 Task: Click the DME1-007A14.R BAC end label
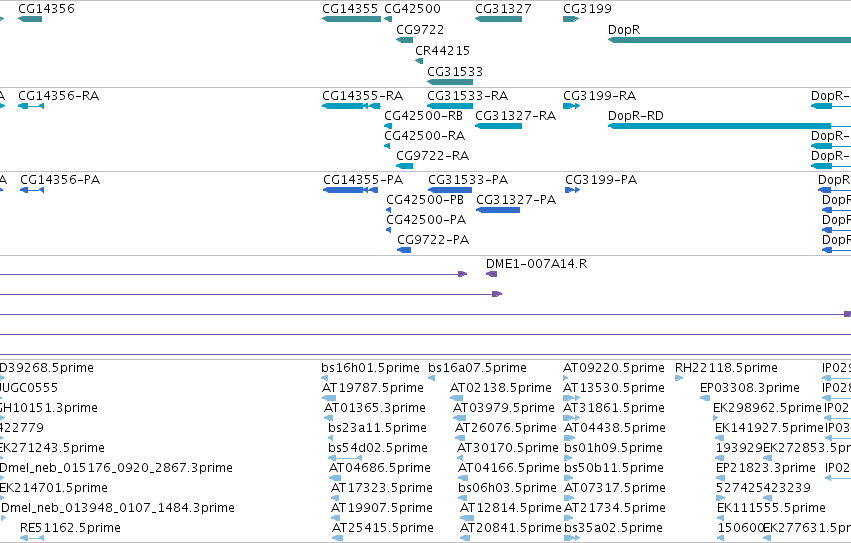[x=536, y=264]
